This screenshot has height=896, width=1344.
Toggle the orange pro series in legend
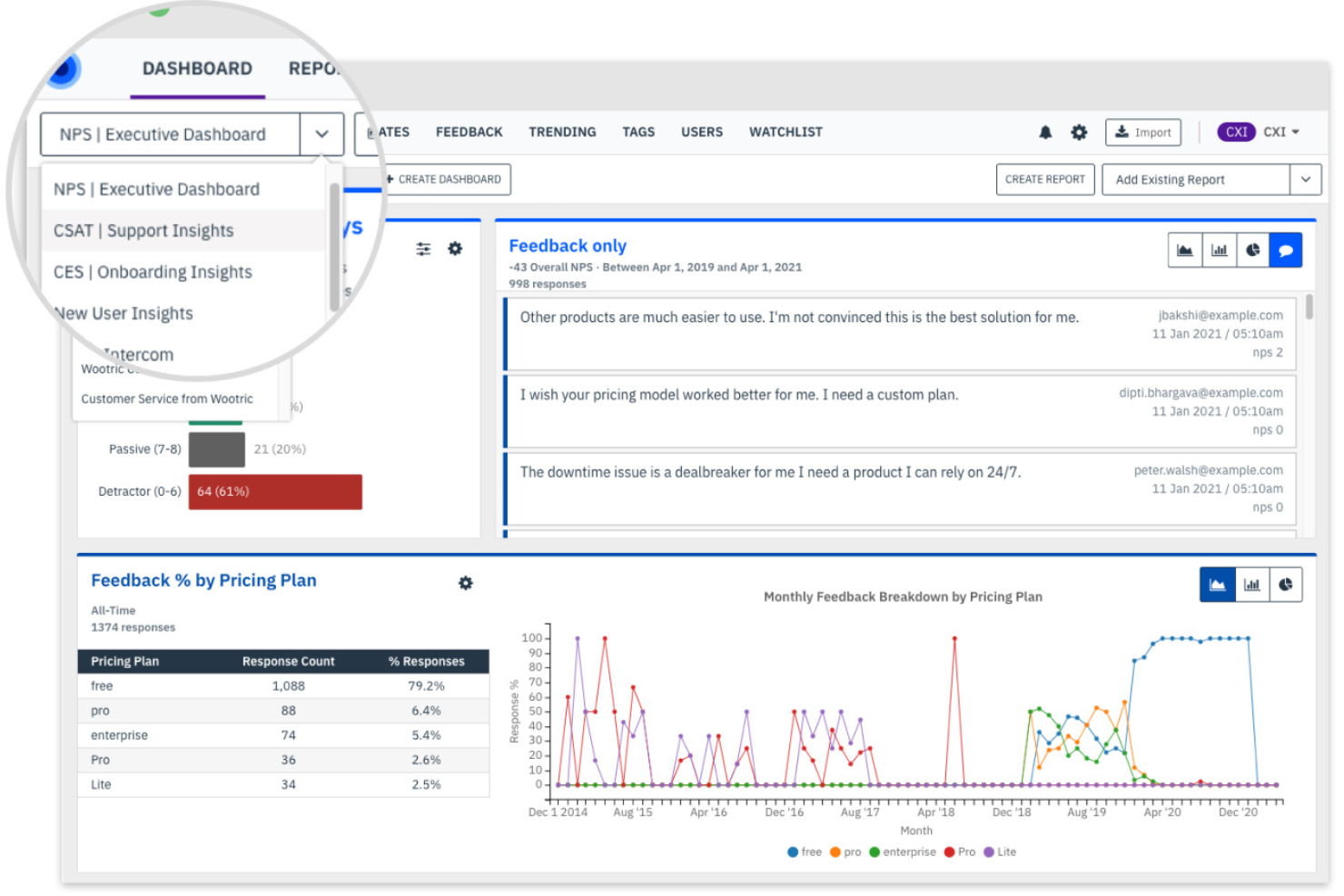coord(845,852)
